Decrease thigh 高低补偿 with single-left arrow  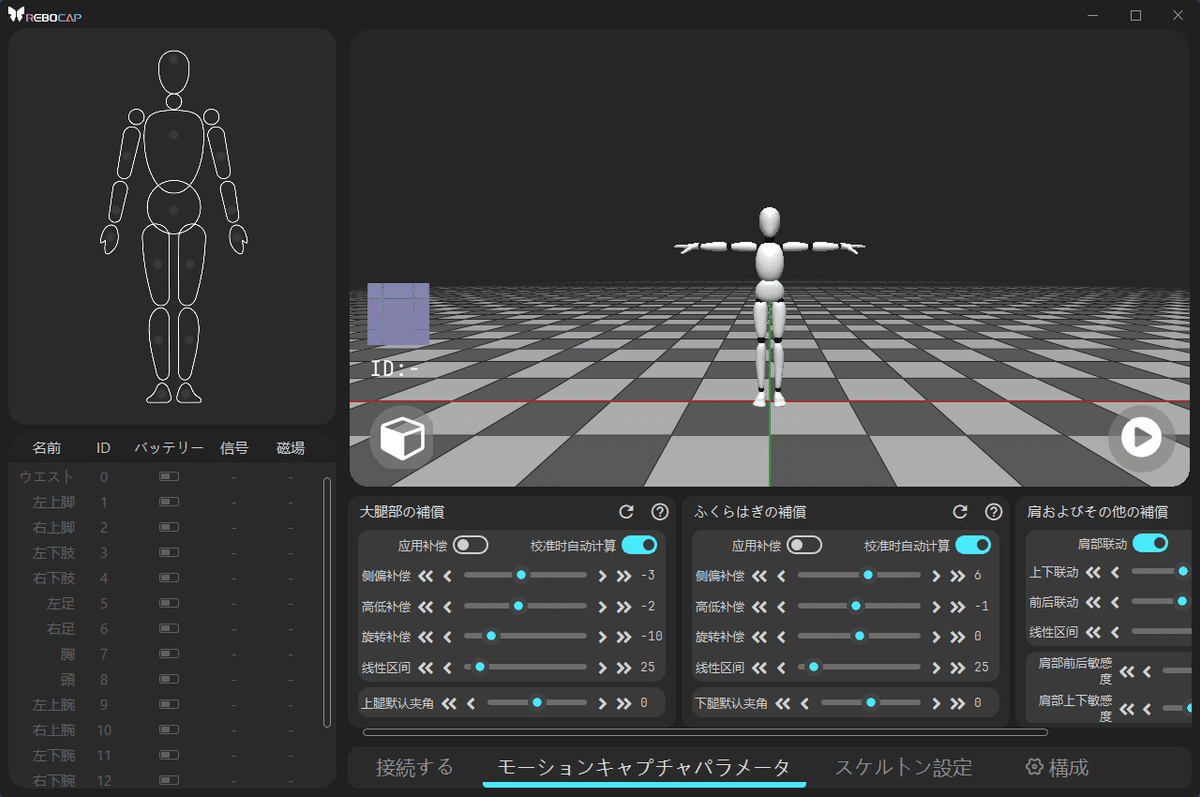tap(448, 606)
